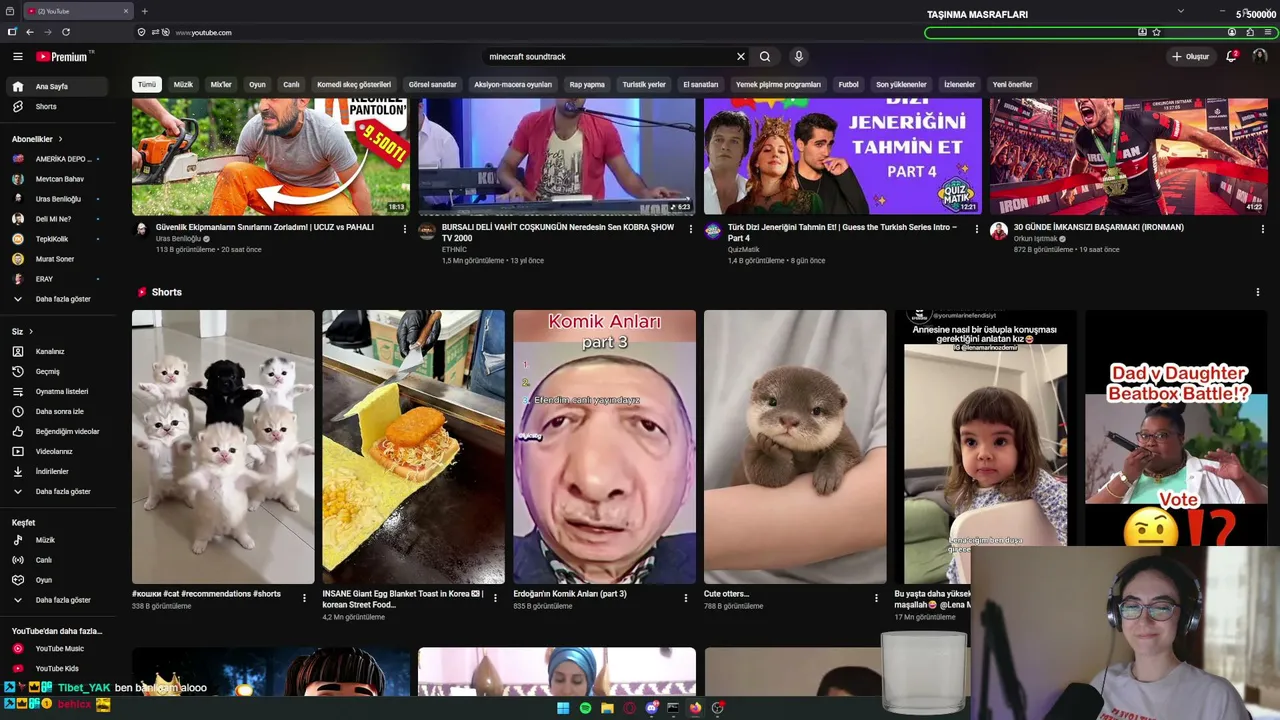This screenshot has width=1280, height=720.
Task: Open the browser tab list dropdown
Action: point(1181,11)
